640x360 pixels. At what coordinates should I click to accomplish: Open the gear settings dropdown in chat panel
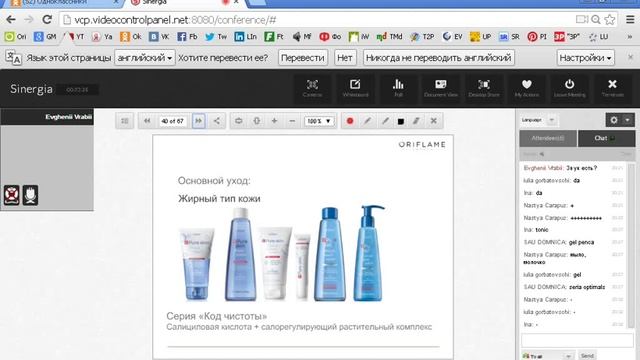[x=620, y=120]
